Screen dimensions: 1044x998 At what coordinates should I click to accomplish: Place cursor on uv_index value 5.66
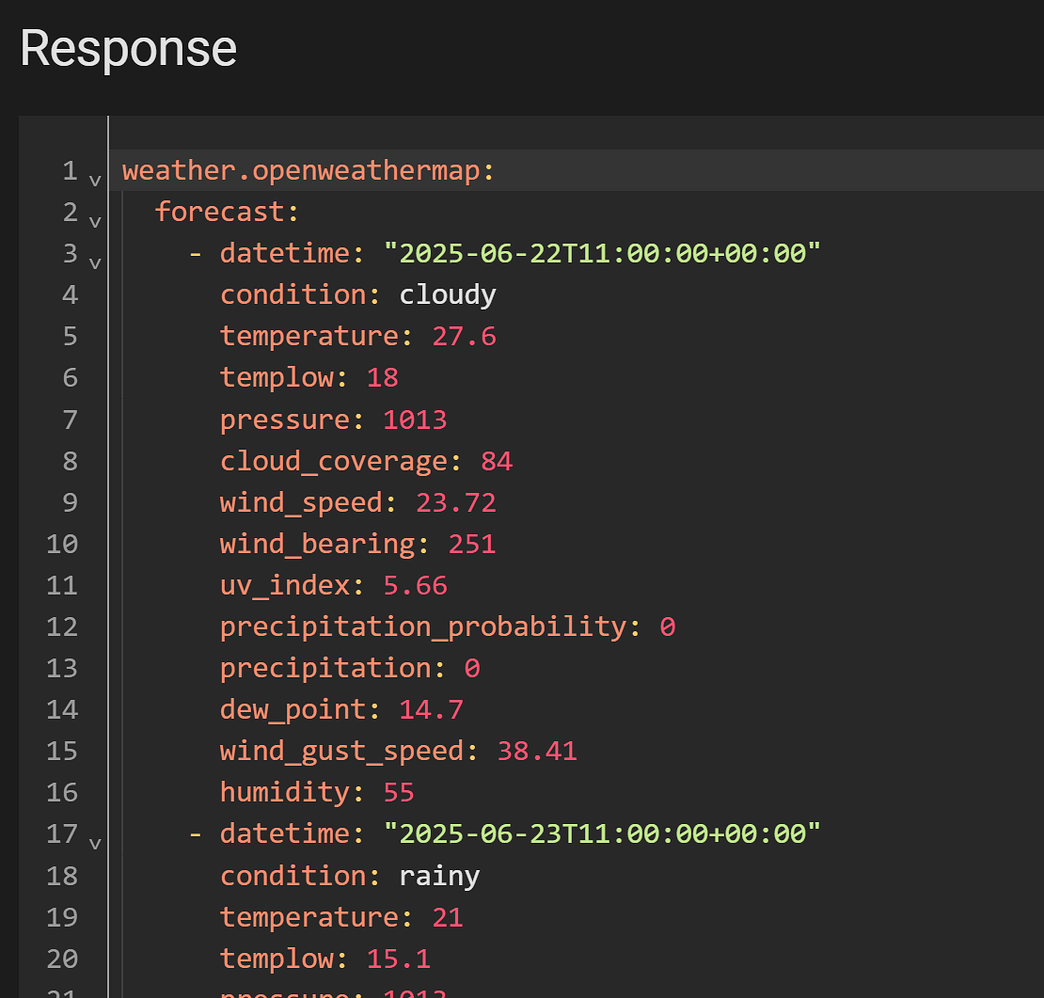pos(415,585)
